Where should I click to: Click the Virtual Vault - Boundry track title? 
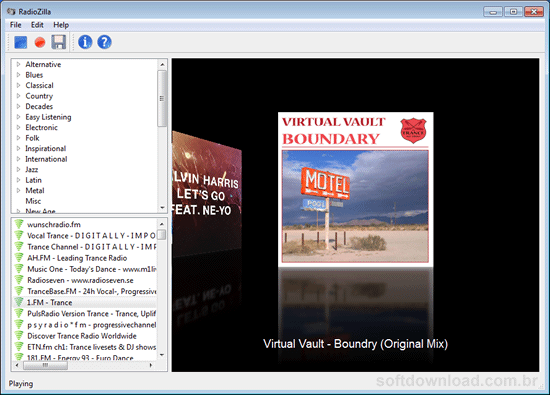click(355, 344)
